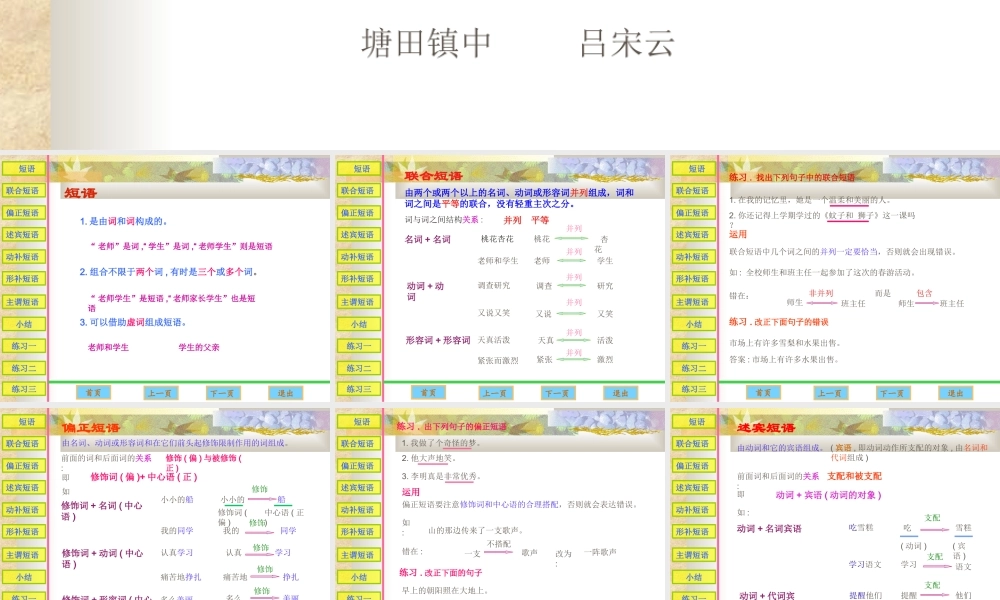Click 偏正短语 sidebar button on the 出偏正短语 exercise slide

[x=358, y=465]
